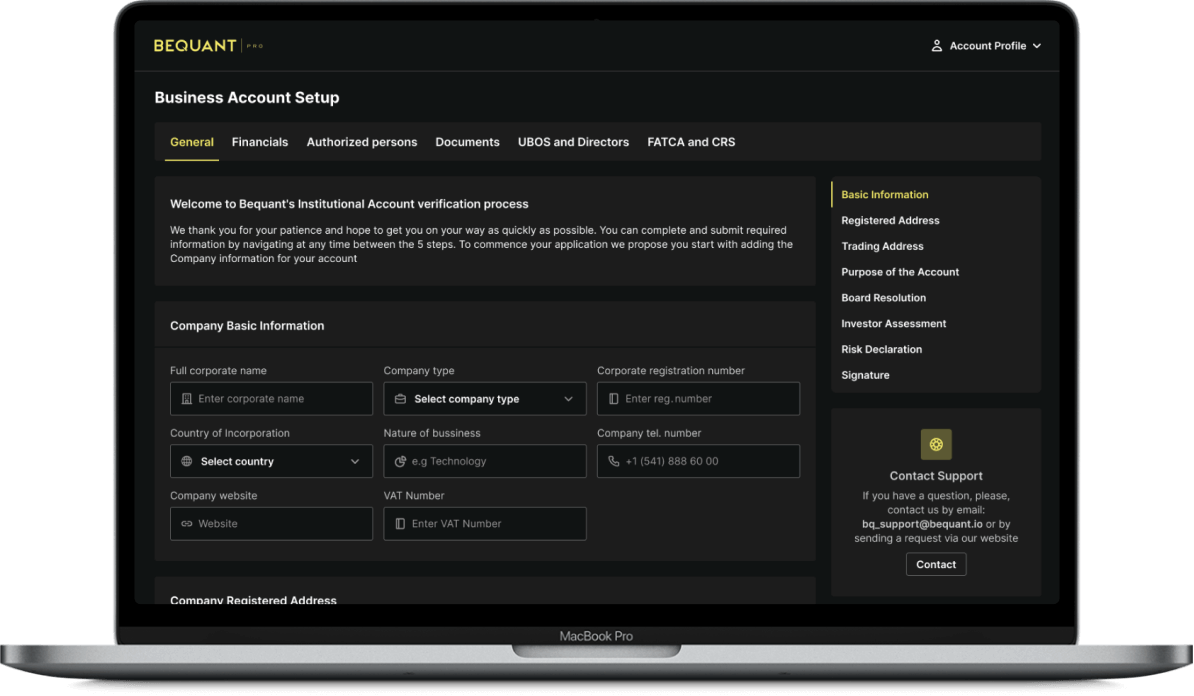Click the phone icon in tel. number field

(x=614, y=462)
